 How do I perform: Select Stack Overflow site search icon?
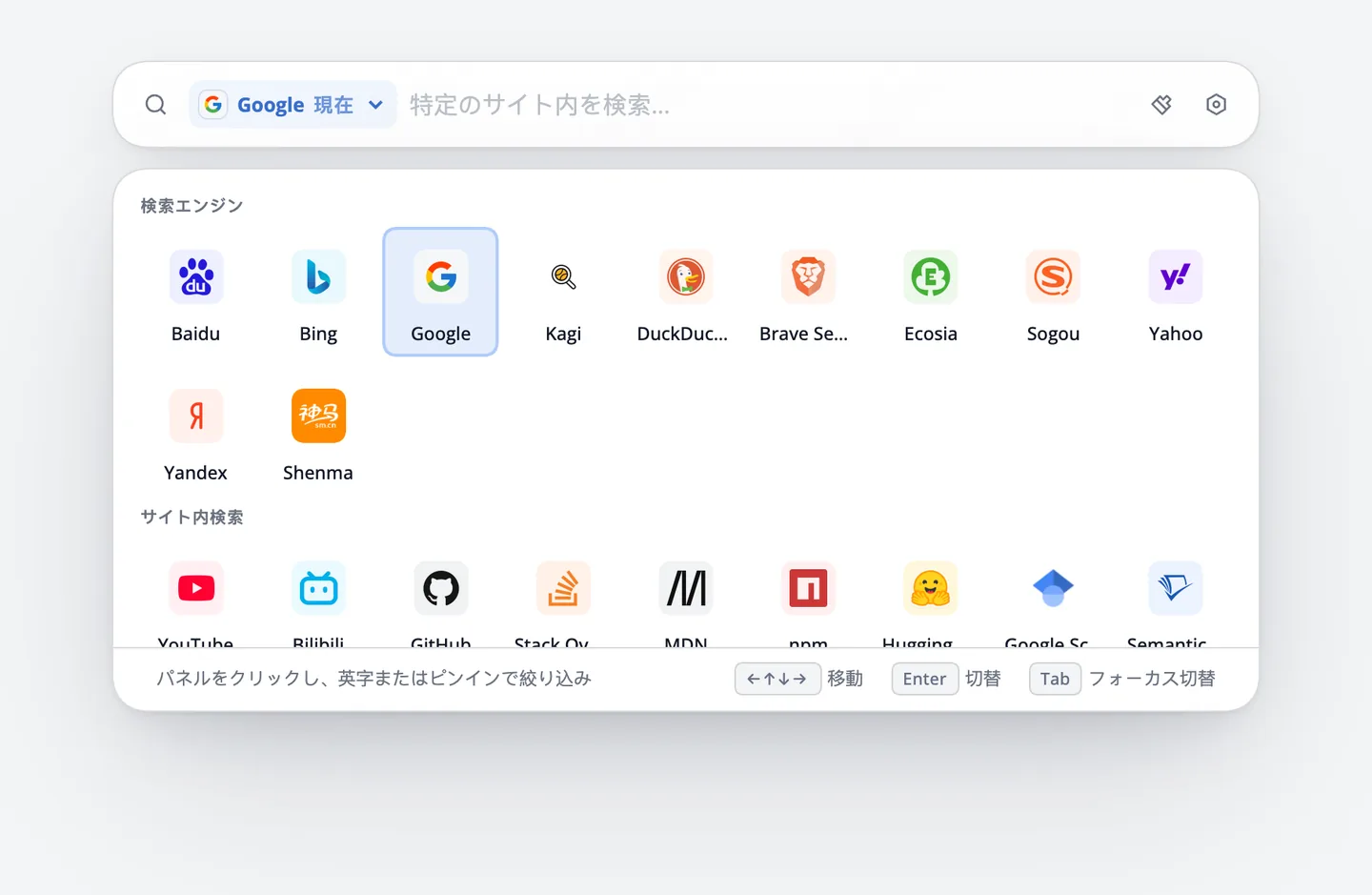point(563,588)
